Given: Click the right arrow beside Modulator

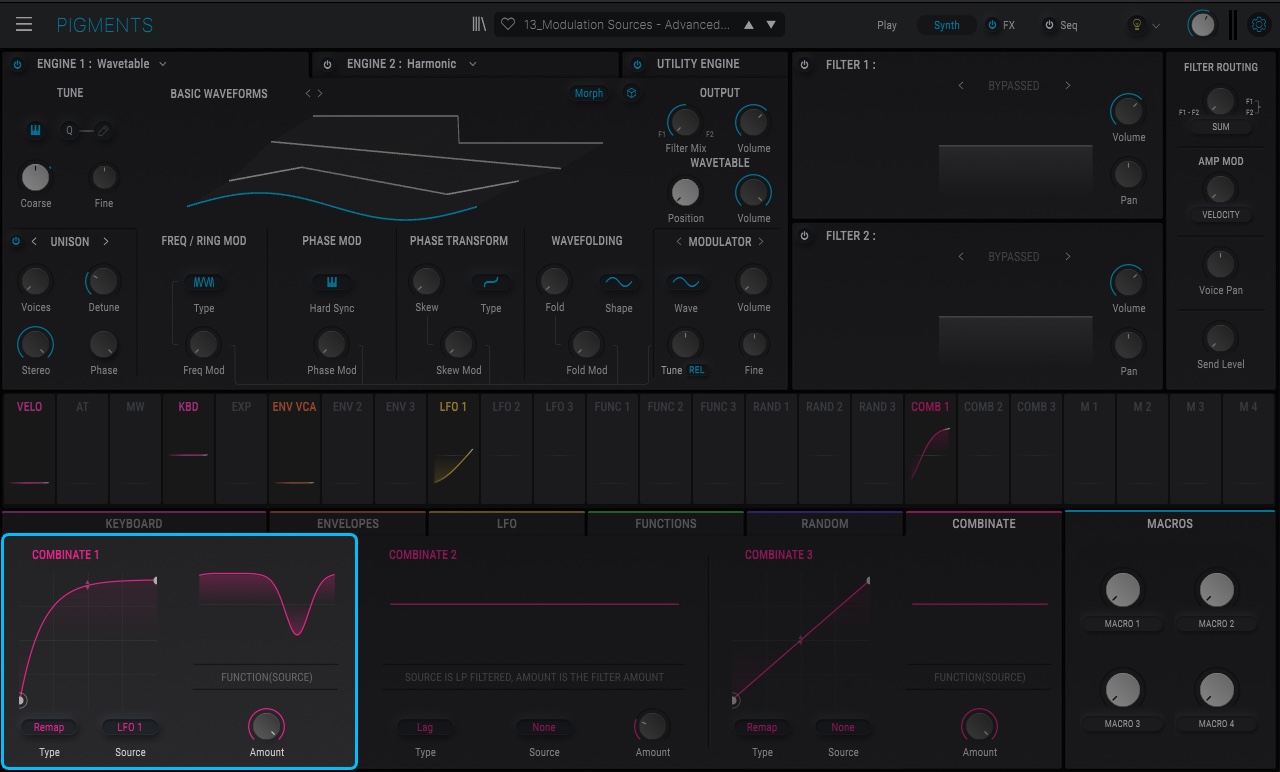Looking at the screenshot, I should pos(761,241).
